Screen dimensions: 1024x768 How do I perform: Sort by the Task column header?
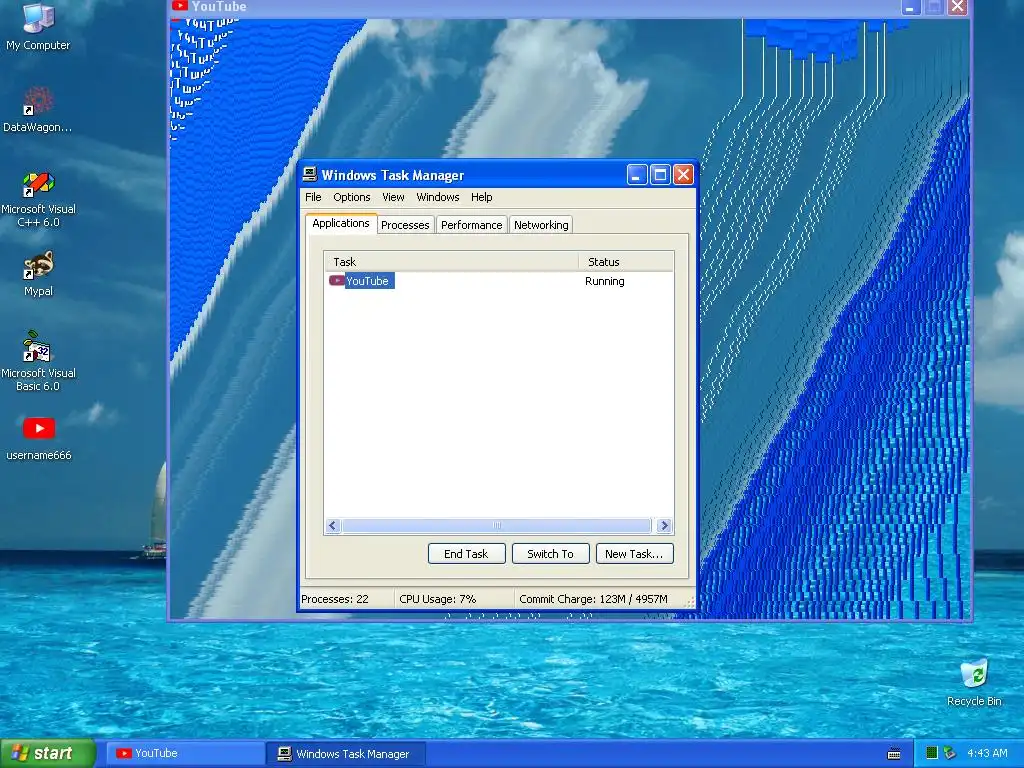451,262
